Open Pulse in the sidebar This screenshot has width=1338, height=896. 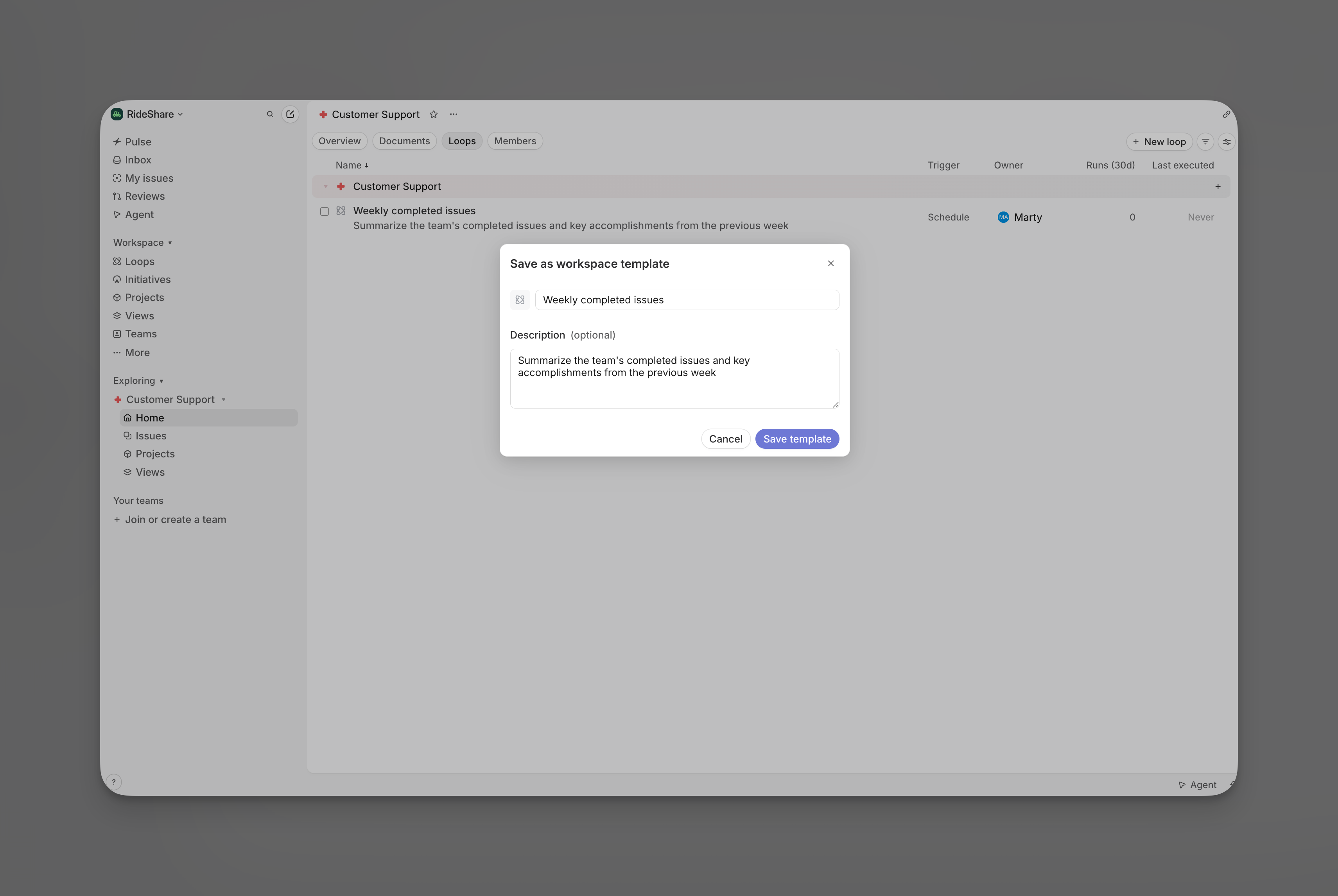pos(132,142)
